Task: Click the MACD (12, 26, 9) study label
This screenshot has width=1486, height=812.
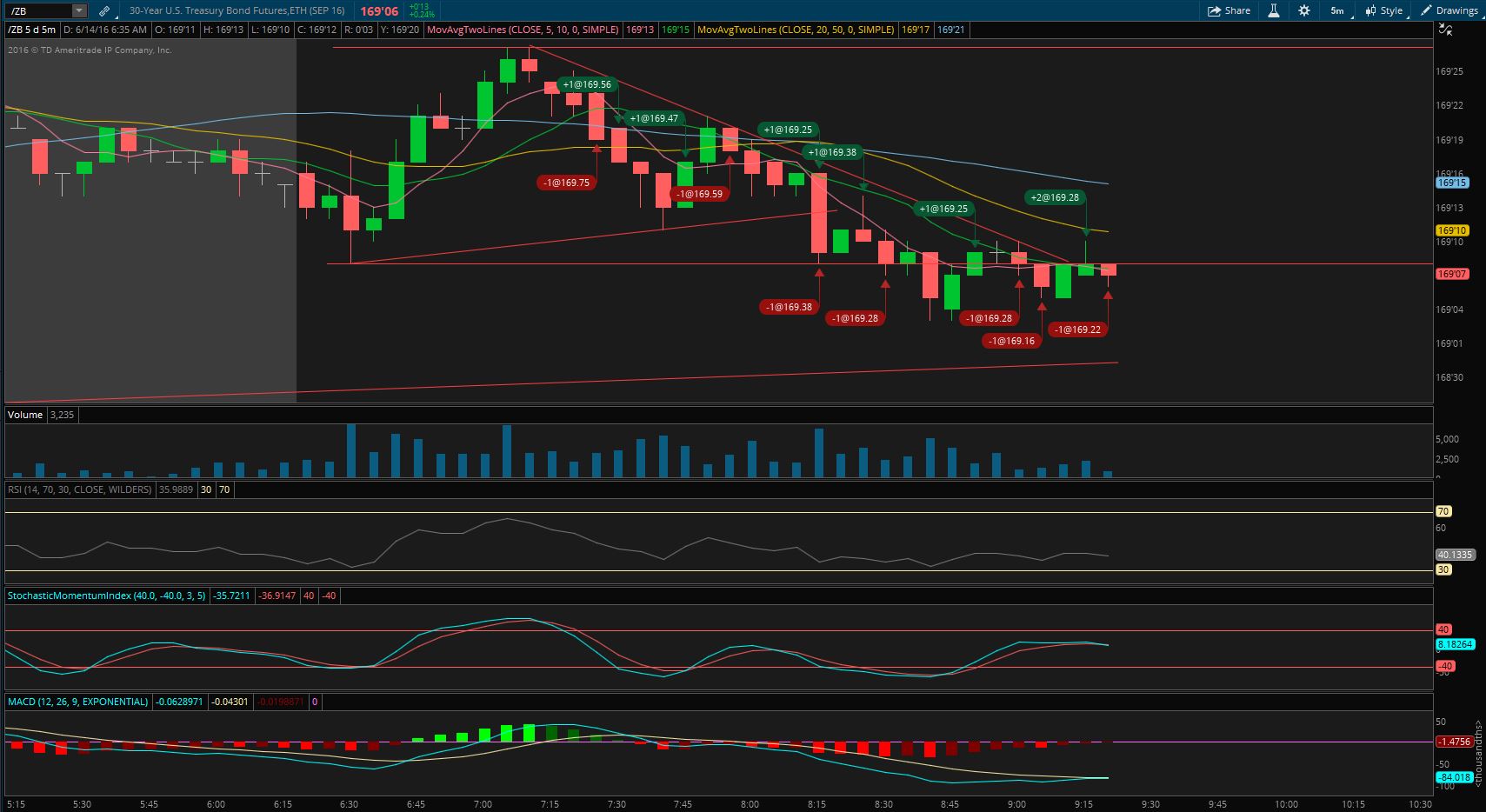Action: coord(77,702)
